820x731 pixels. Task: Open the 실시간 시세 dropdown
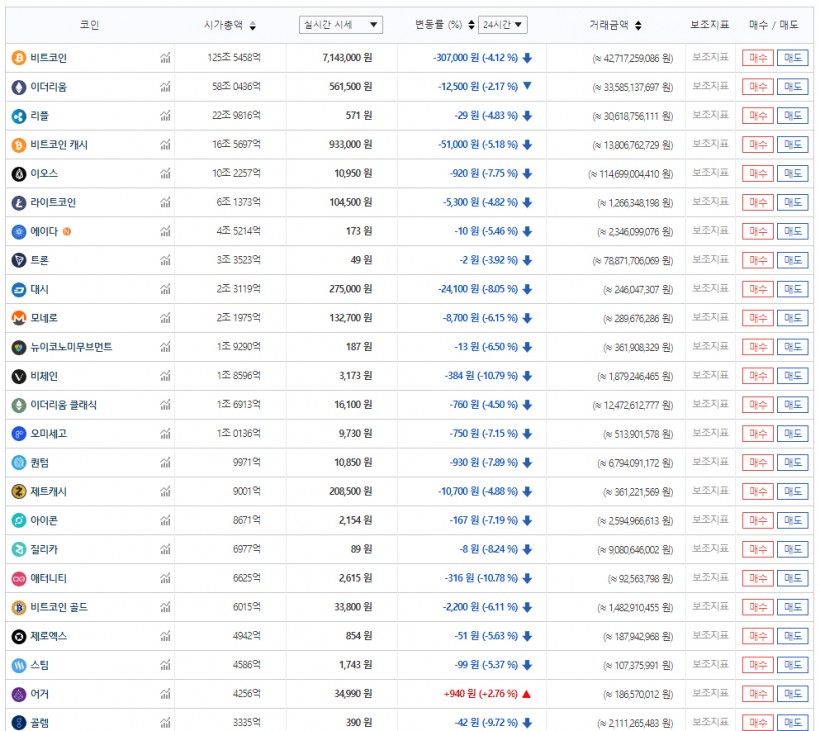340,25
